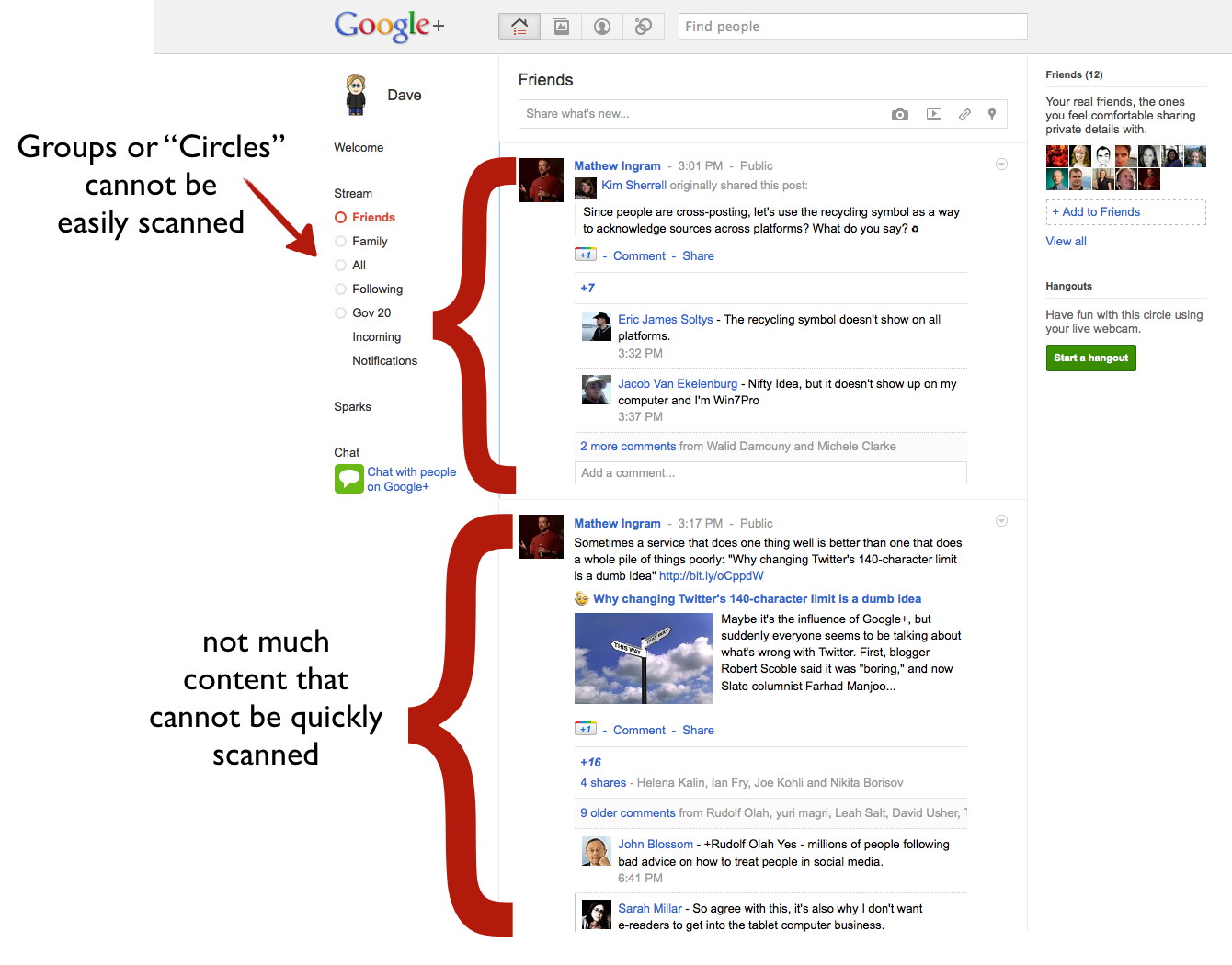Open options dropdown on 3:01 PM post
This screenshot has width=1232, height=965.
click(x=1001, y=165)
